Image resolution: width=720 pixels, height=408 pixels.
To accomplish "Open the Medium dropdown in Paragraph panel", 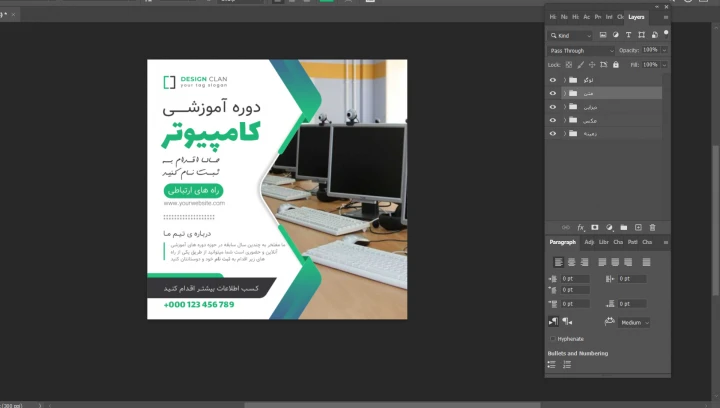I will (x=634, y=323).
